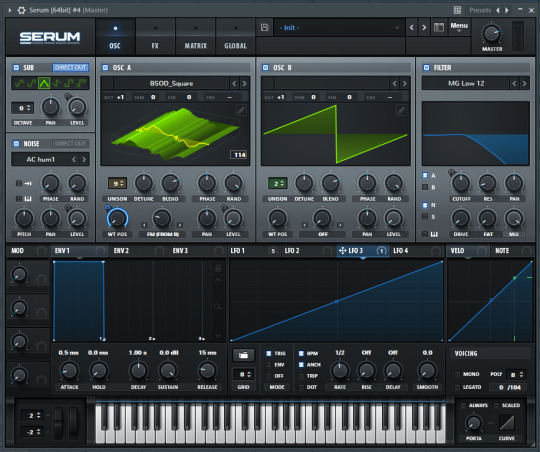Viewport: 540px width, 452px height.
Task: Open the FL Studio plugin menu arrow
Action: click(10, 10)
